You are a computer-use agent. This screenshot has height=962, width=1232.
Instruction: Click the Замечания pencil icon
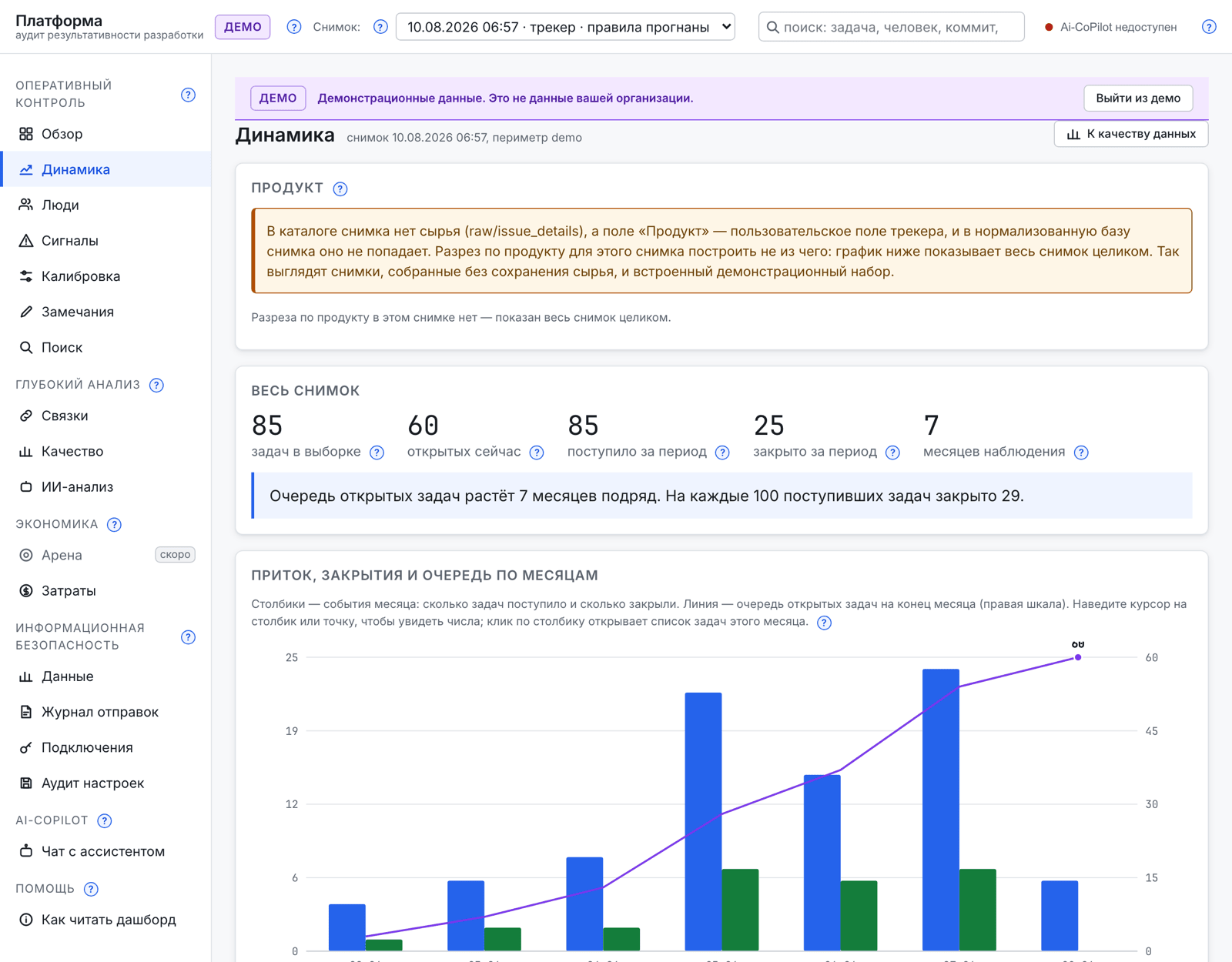click(26, 312)
